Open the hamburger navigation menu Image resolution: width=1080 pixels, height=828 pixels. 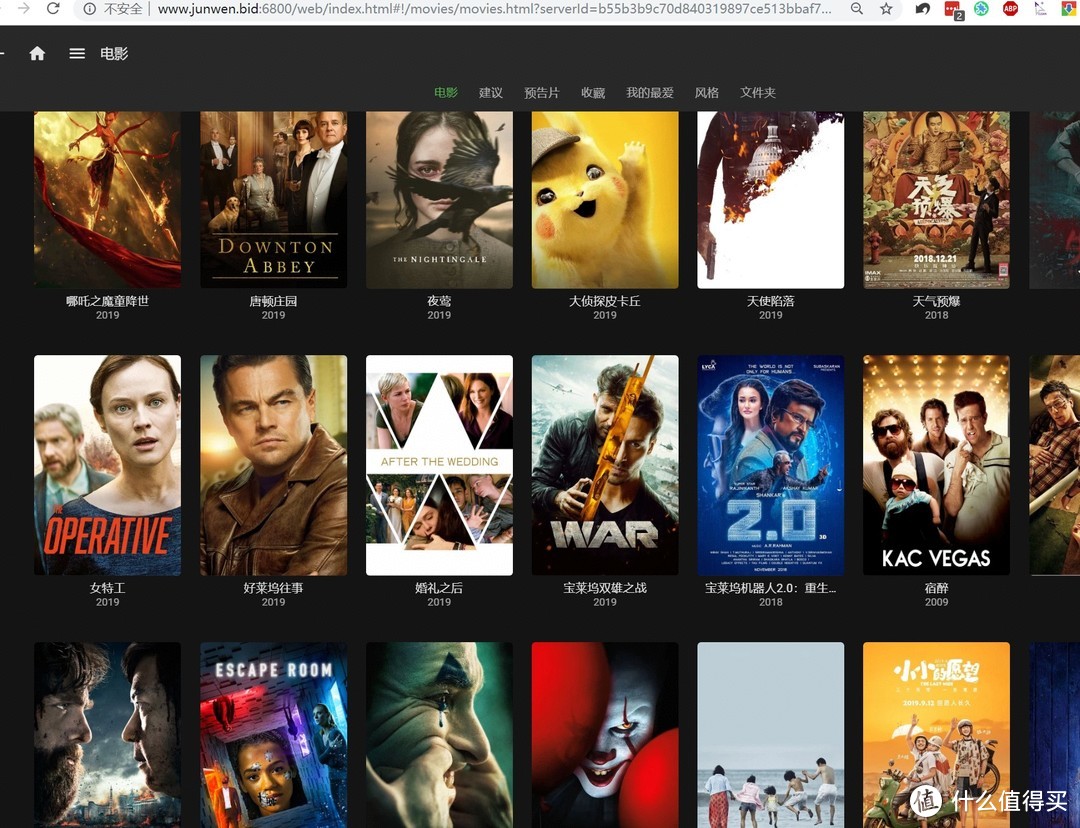pyautogui.click(x=77, y=54)
